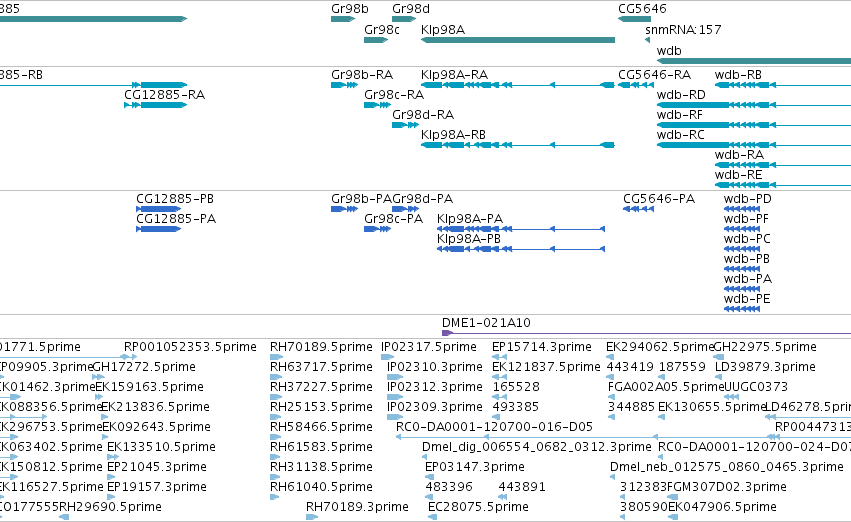
Task: Select the IP02310.3prime EST label
Action: tap(435, 367)
